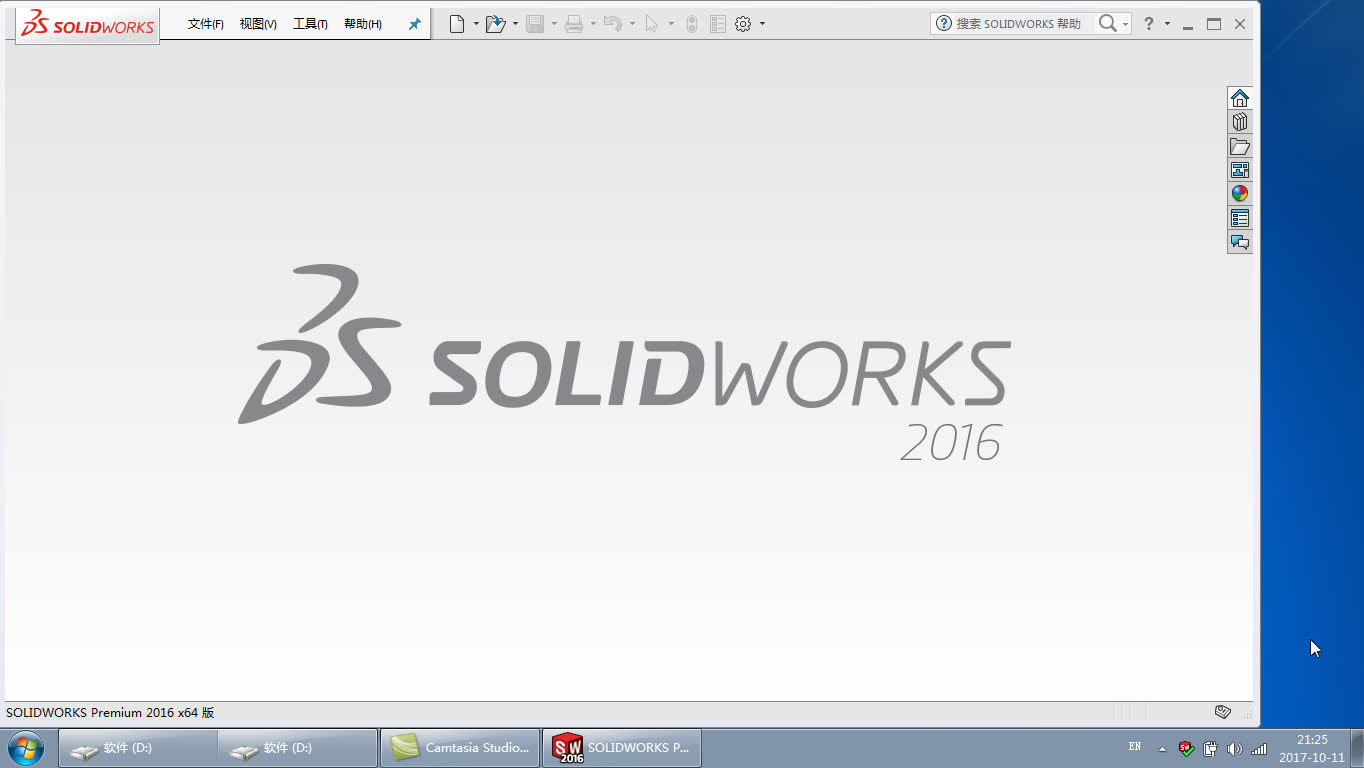Click the EN language indicator in tray
1364x768 pixels.
(x=1135, y=747)
